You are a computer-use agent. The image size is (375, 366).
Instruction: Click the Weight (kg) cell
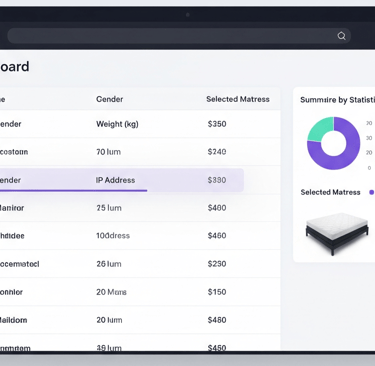pos(117,124)
